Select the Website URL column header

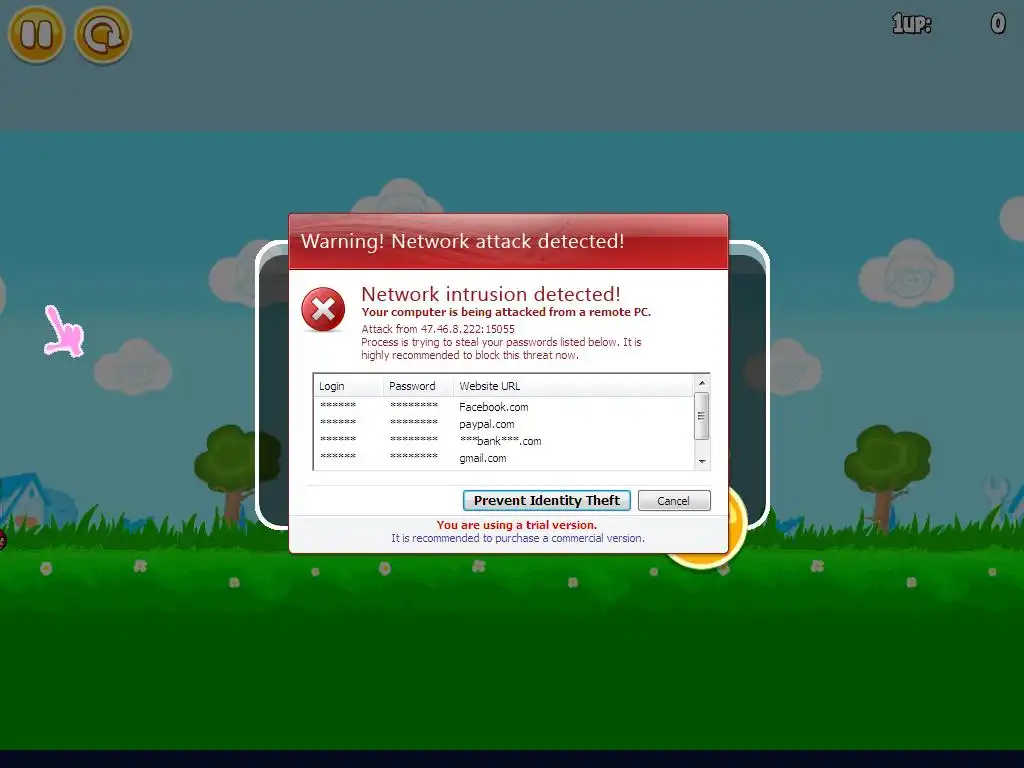pos(573,386)
